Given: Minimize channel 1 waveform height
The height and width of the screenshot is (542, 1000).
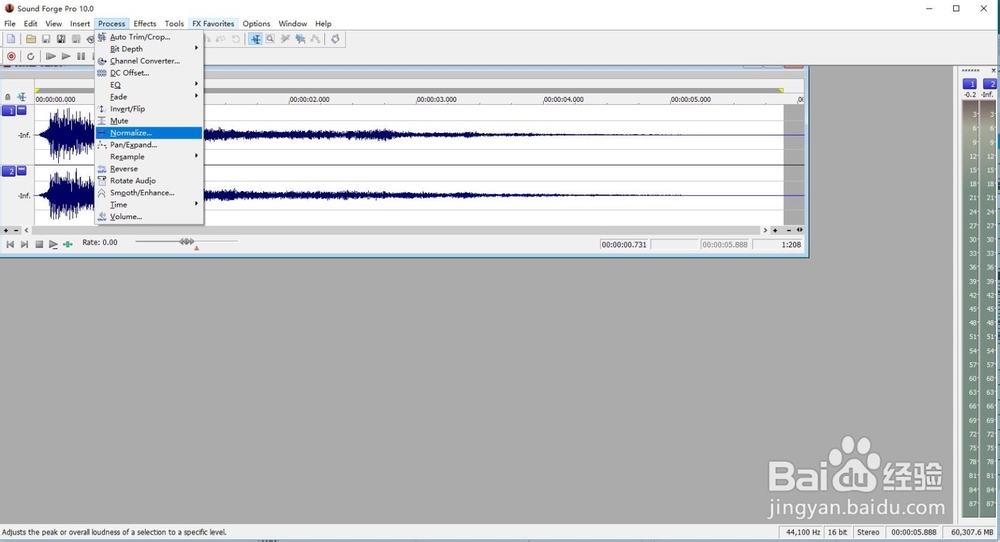Looking at the screenshot, I should tap(22, 110).
